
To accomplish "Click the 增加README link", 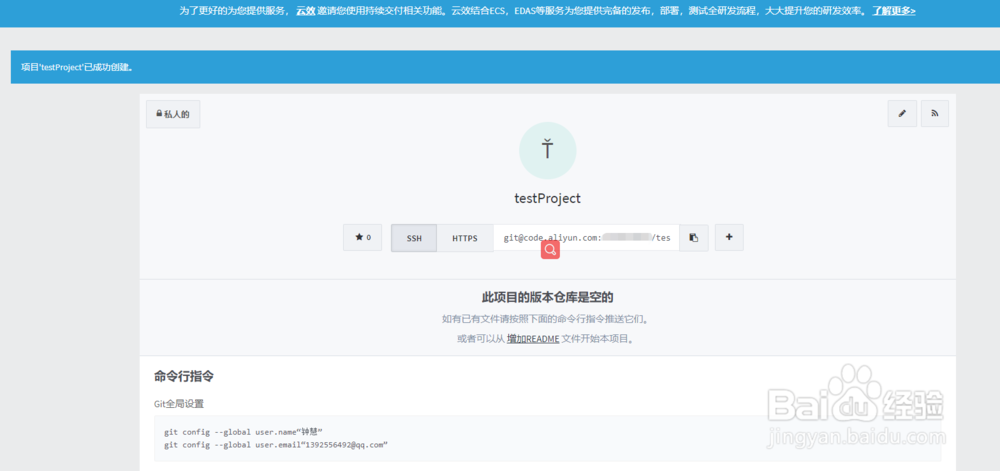I will (533, 339).
